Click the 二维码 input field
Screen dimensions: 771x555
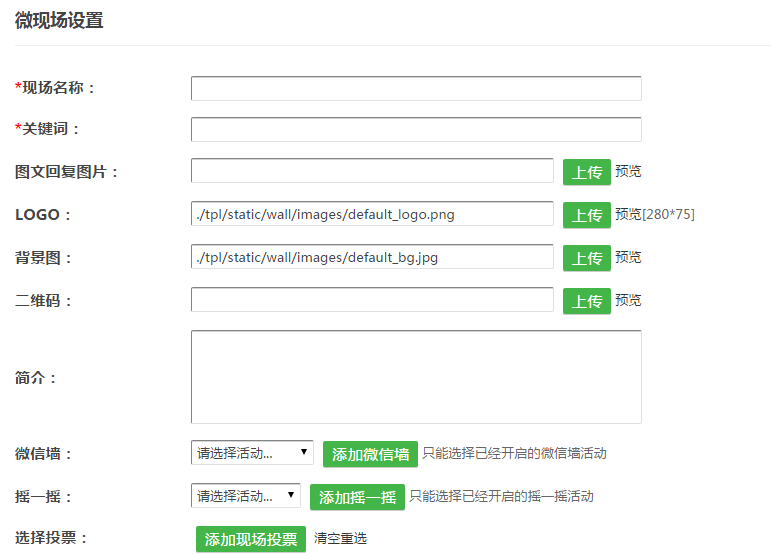tap(371, 300)
